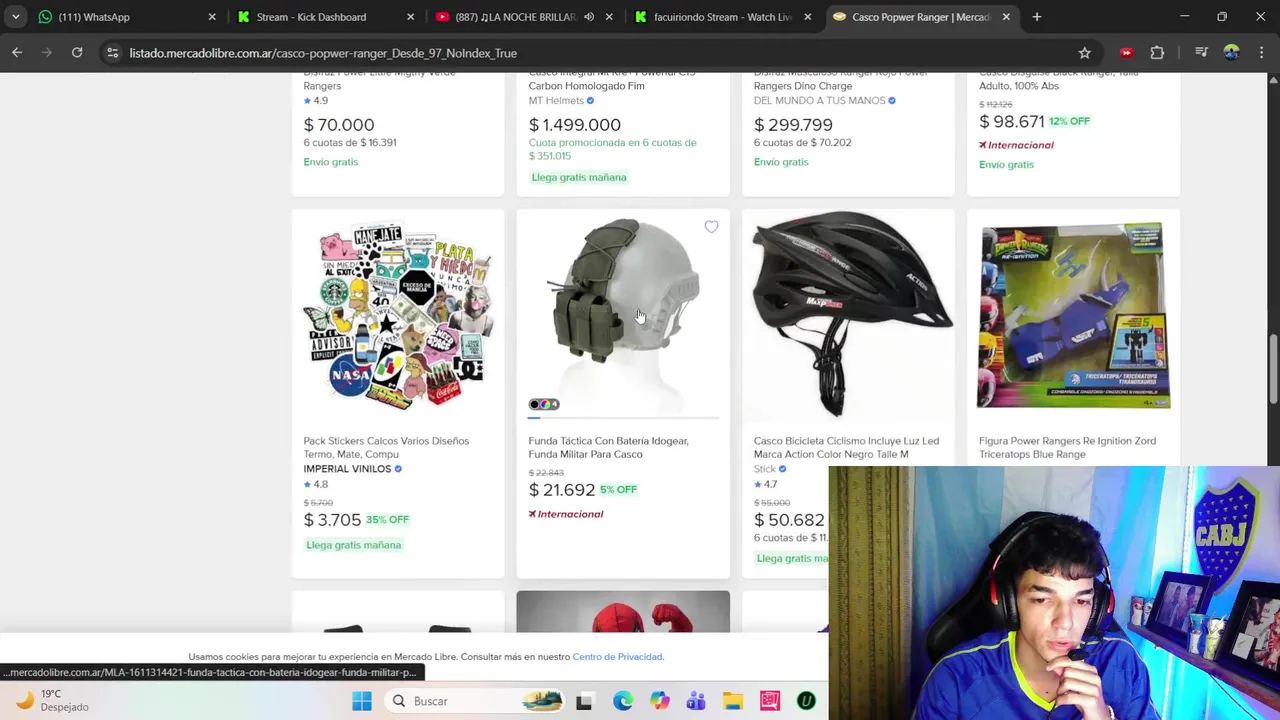
Task: Open the pink app icon in taskbar
Action: 770,701
